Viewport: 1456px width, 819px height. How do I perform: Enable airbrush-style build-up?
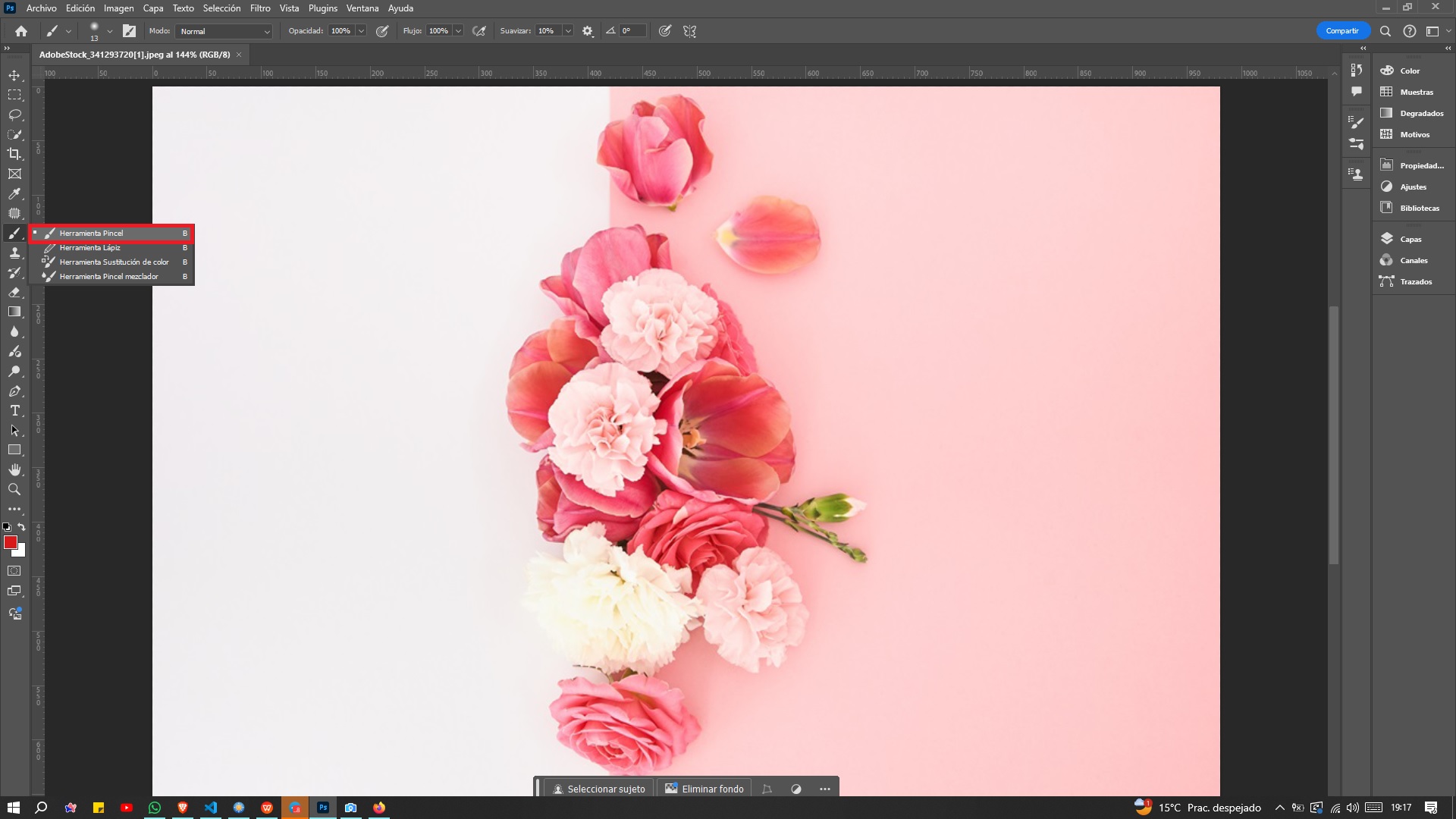tap(479, 31)
